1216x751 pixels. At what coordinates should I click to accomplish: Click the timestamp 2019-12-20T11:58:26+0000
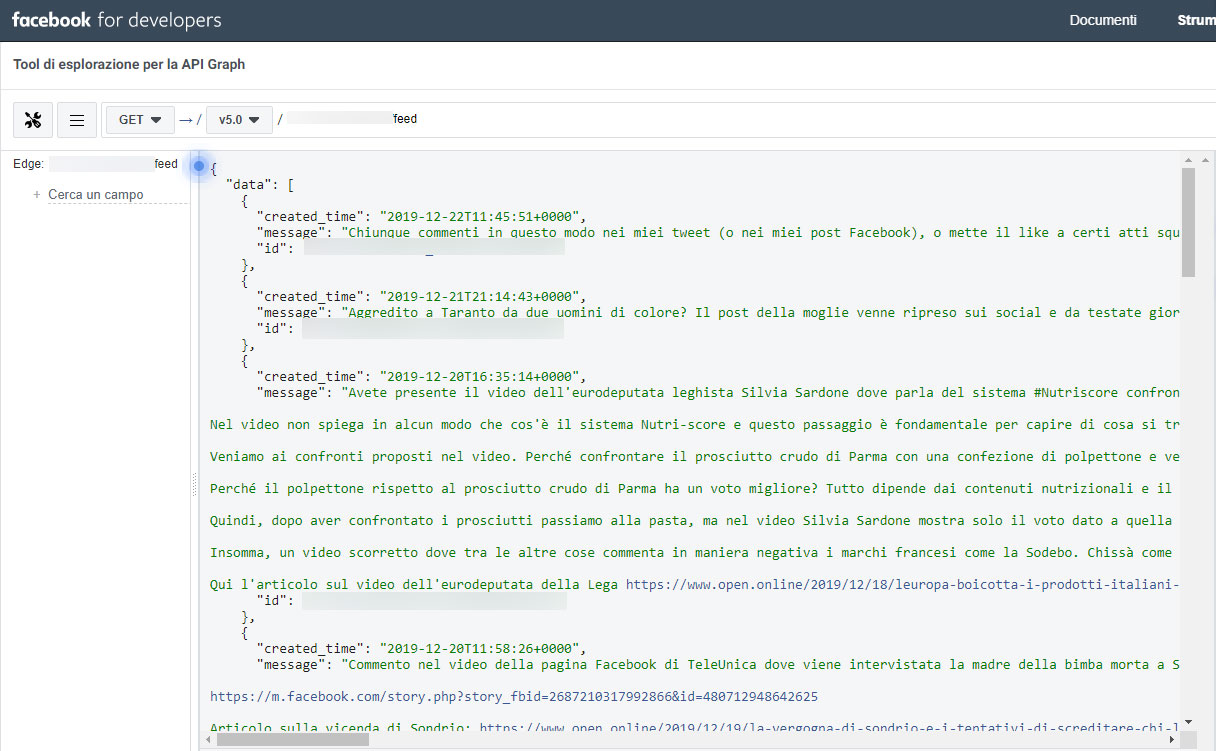click(x=483, y=648)
